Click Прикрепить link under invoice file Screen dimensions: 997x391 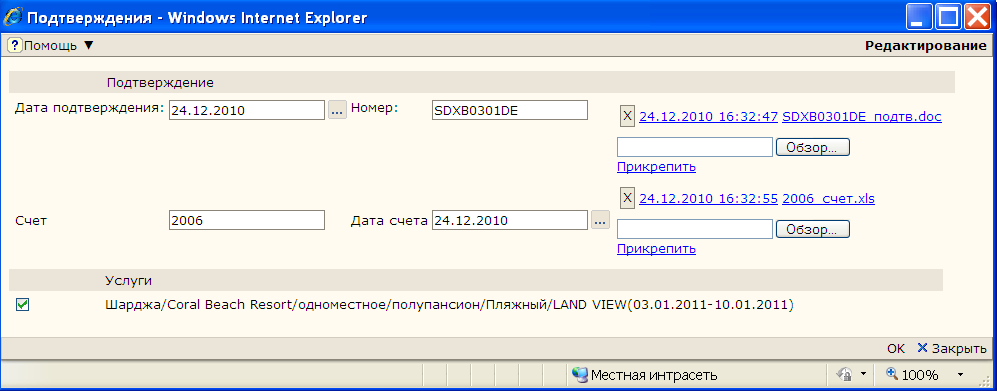(x=656, y=249)
